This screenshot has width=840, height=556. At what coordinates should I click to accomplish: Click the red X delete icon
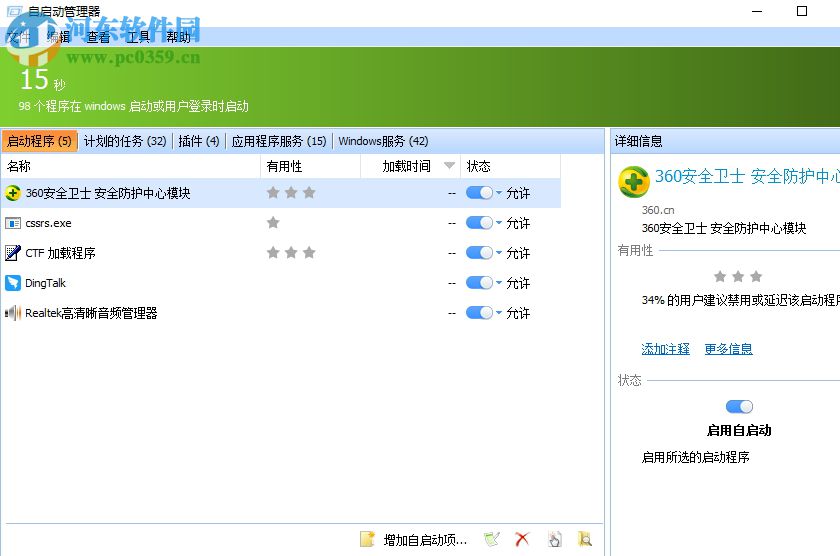522,539
